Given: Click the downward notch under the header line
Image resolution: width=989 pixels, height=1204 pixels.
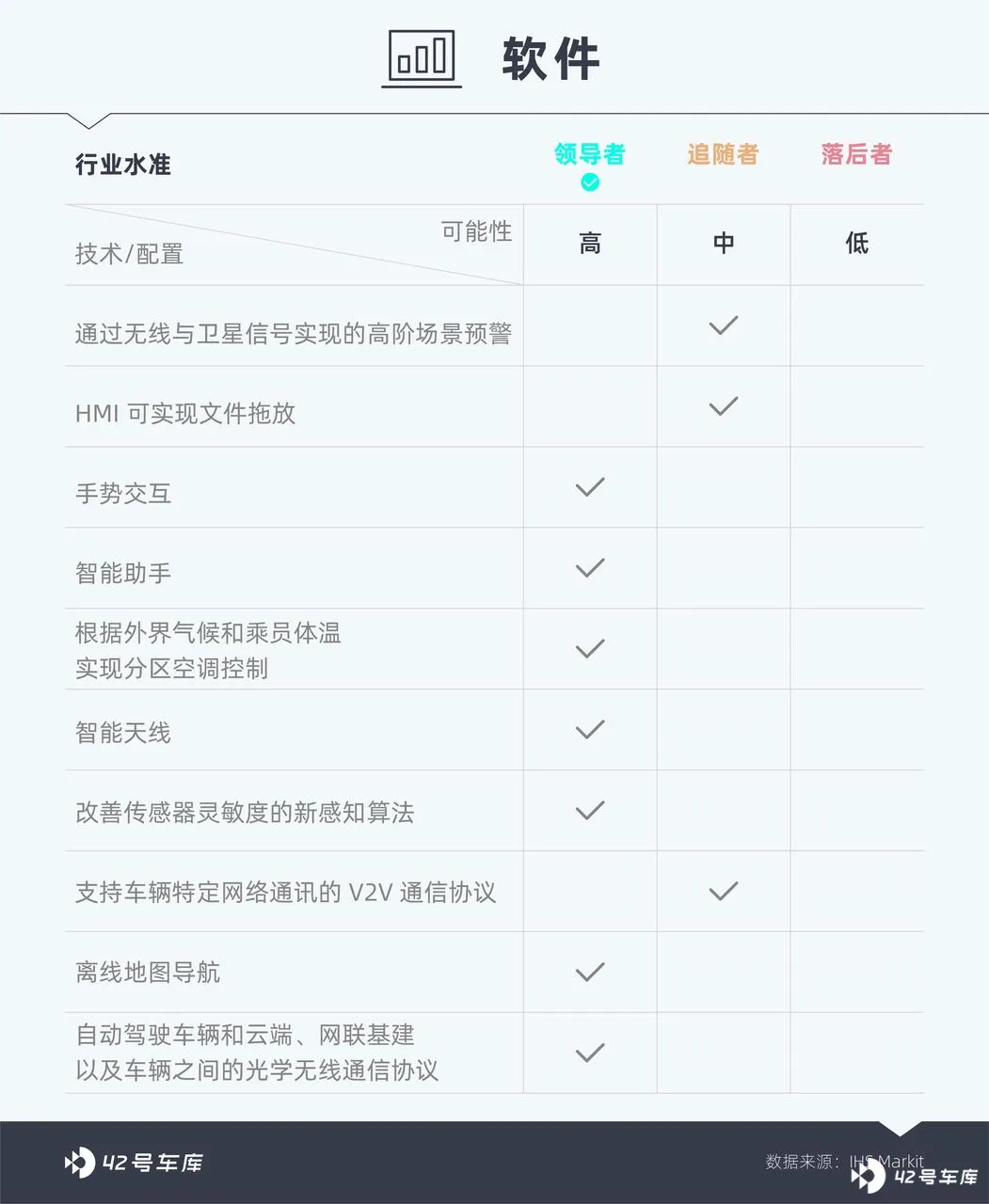Looking at the screenshot, I should click(x=88, y=120).
